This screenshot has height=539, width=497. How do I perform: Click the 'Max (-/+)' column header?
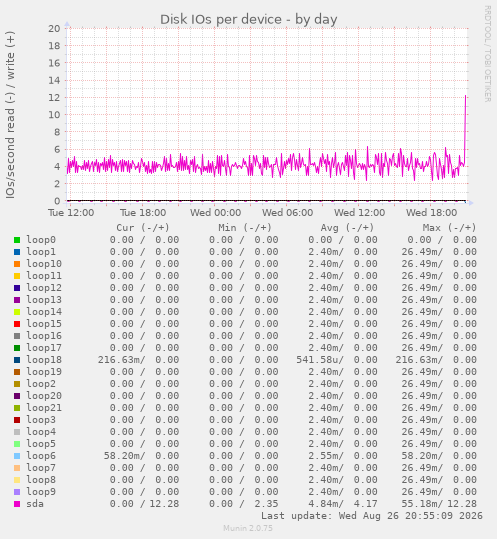point(449,228)
